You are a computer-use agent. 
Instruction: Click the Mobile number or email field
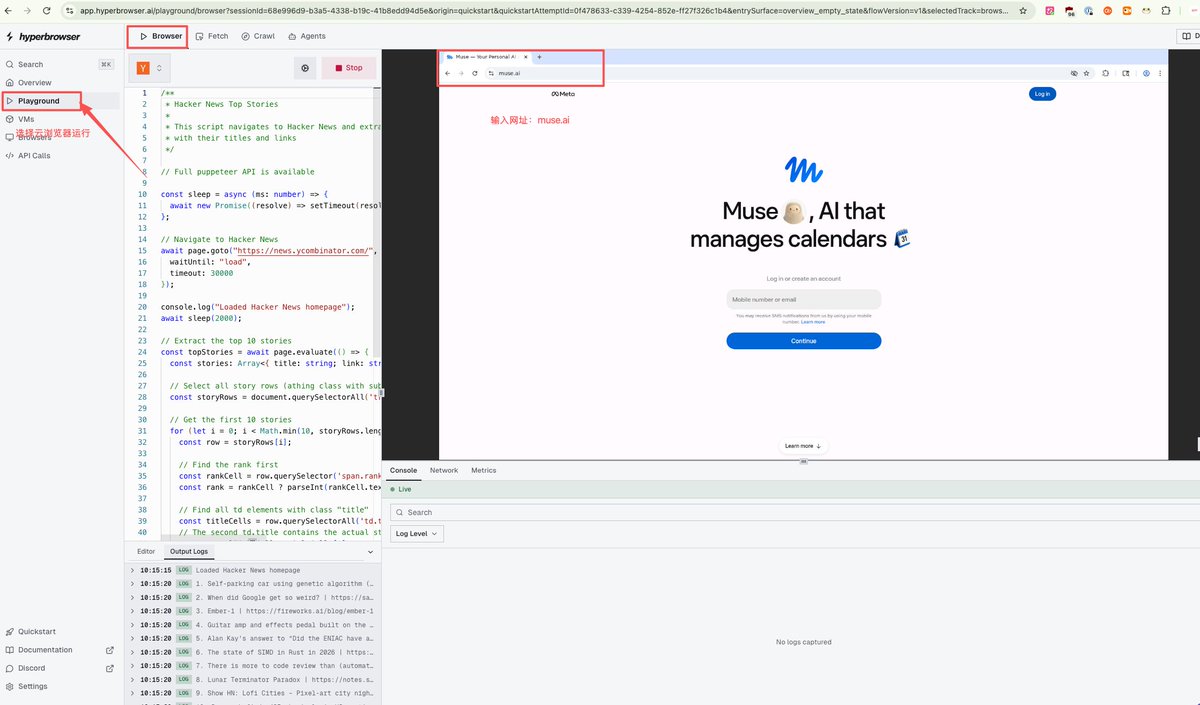click(x=804, y=299)
